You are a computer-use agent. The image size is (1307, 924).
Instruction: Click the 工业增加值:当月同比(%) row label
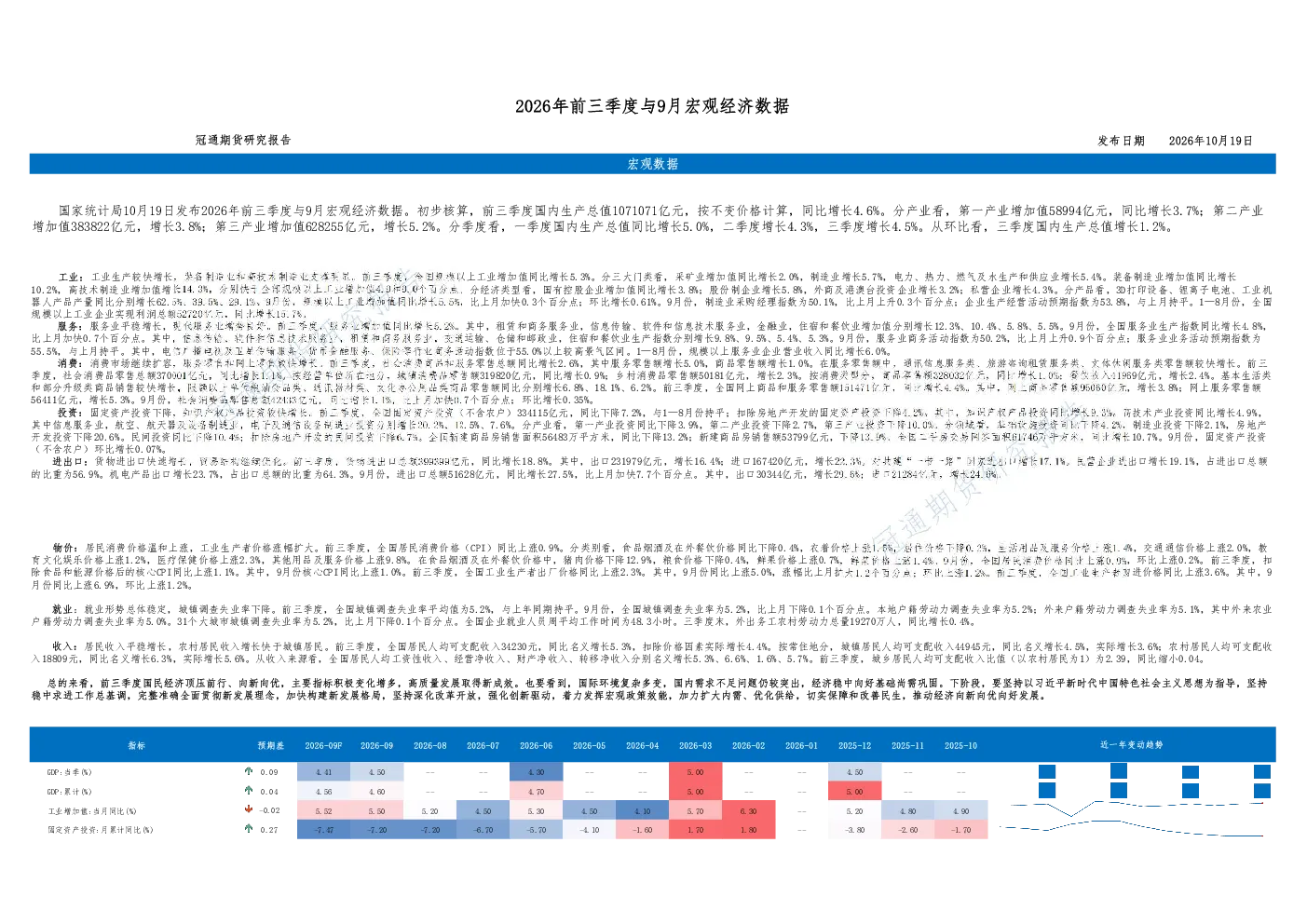pyautogui.click(x=92, y=811)
